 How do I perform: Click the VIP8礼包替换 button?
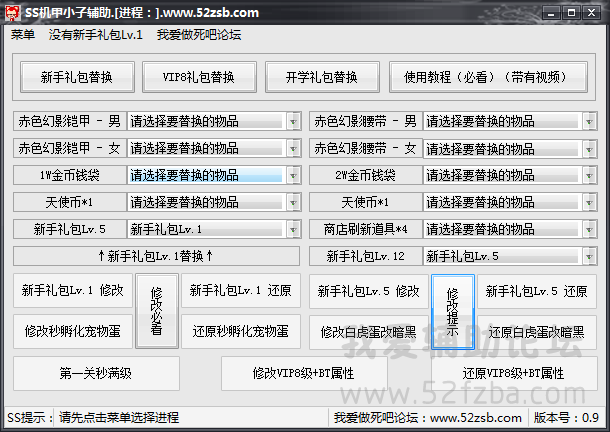tap(199, 77)
